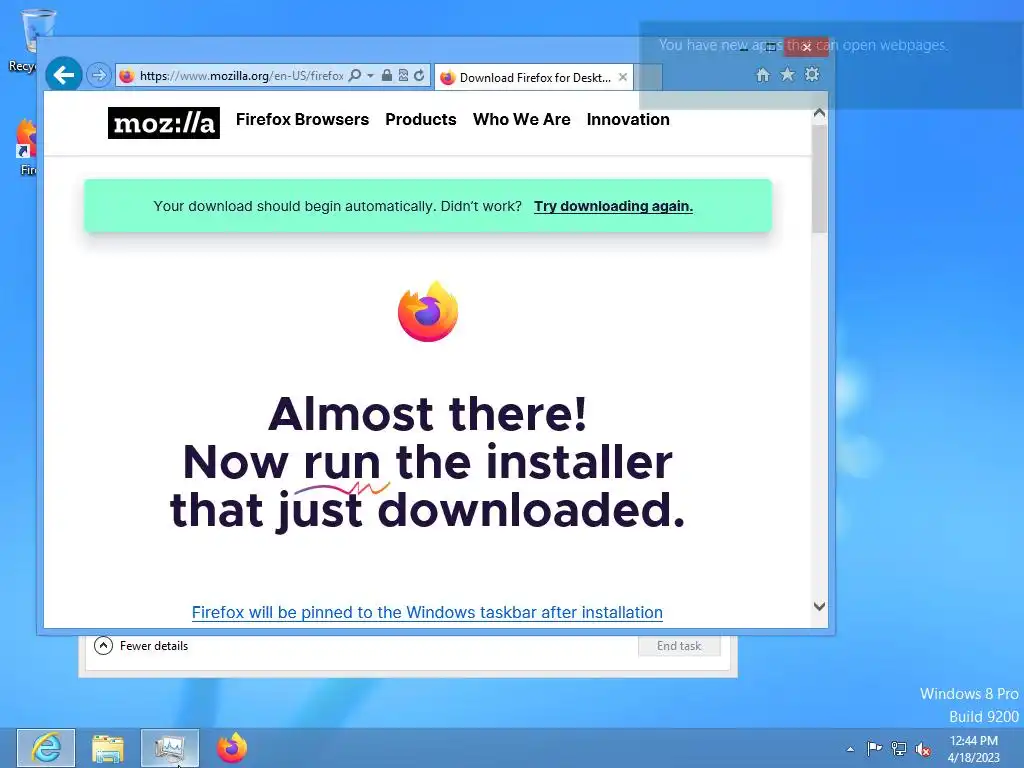This screenshot has height=768, width=1024.
Task: Refresh the page with the reload icon
Action: pos(419,76)
